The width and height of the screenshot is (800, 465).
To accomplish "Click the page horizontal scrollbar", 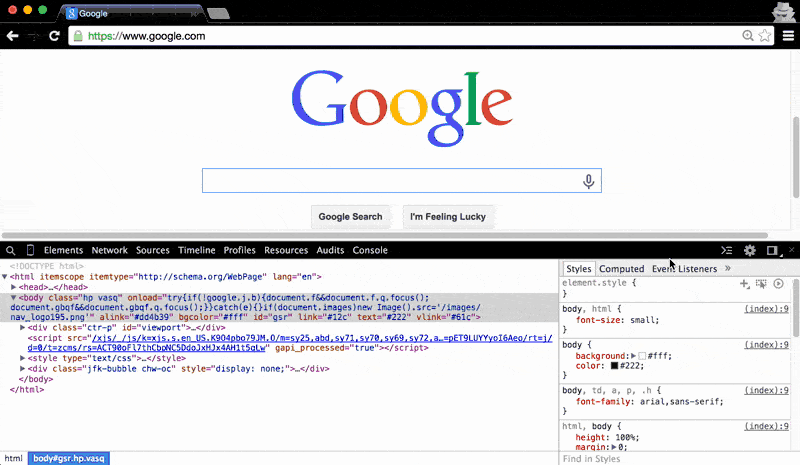I will click(385, 235).
